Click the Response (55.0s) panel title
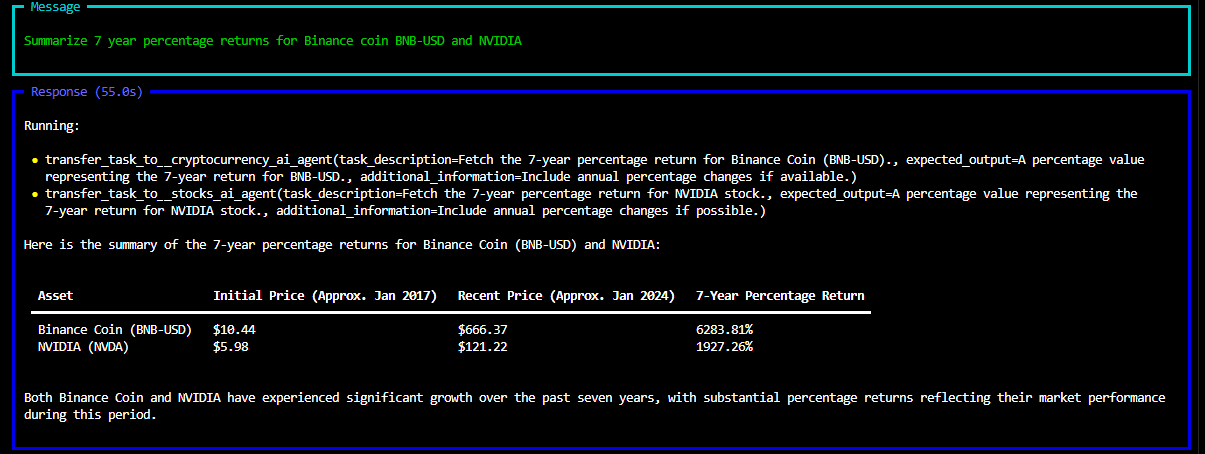 [87, 92]
